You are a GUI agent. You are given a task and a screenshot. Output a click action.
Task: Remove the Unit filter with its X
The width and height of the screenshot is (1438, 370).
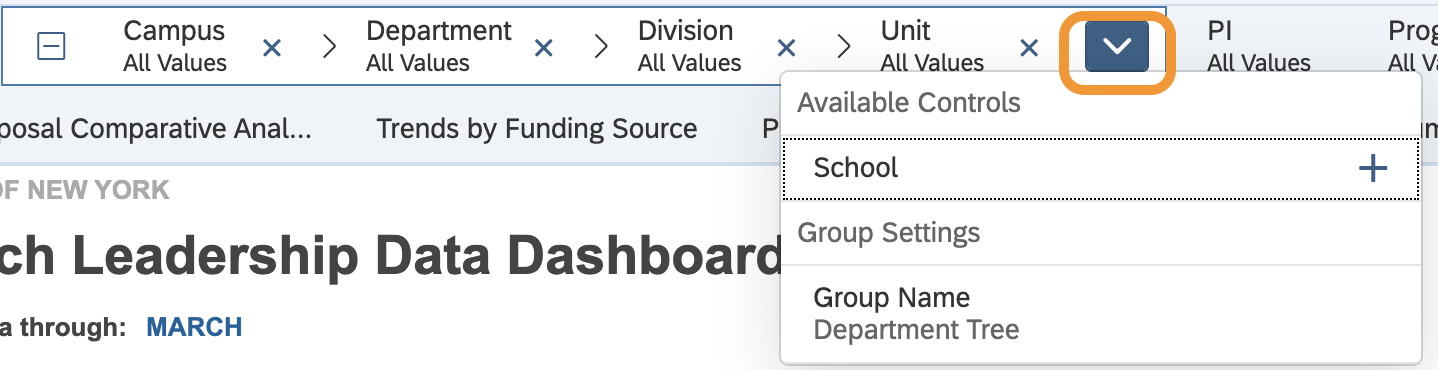(1029, 47)
